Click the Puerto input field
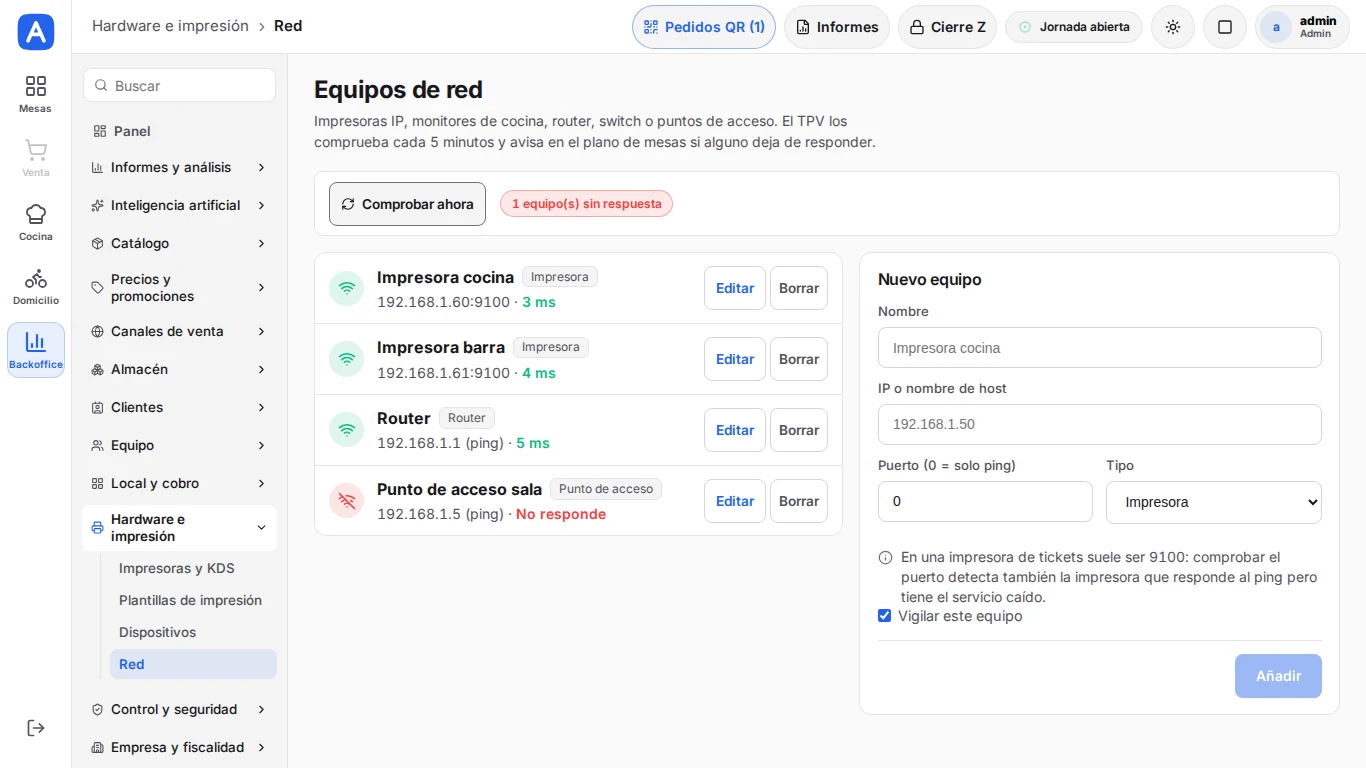 click(985, 502)
